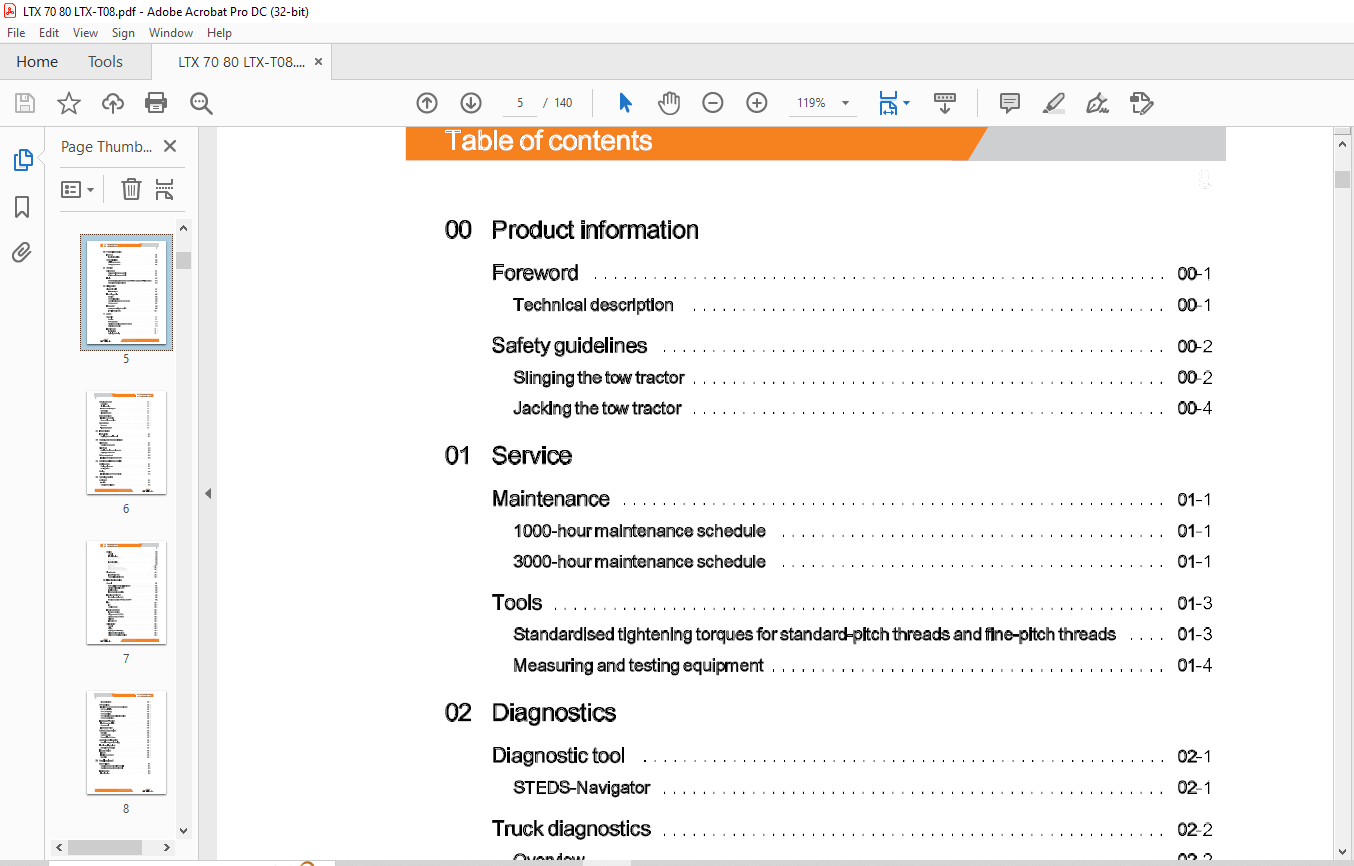Switch to the Tools tab
The width and height of the screenshot is (1354, 866).
(x=105, y=62)
